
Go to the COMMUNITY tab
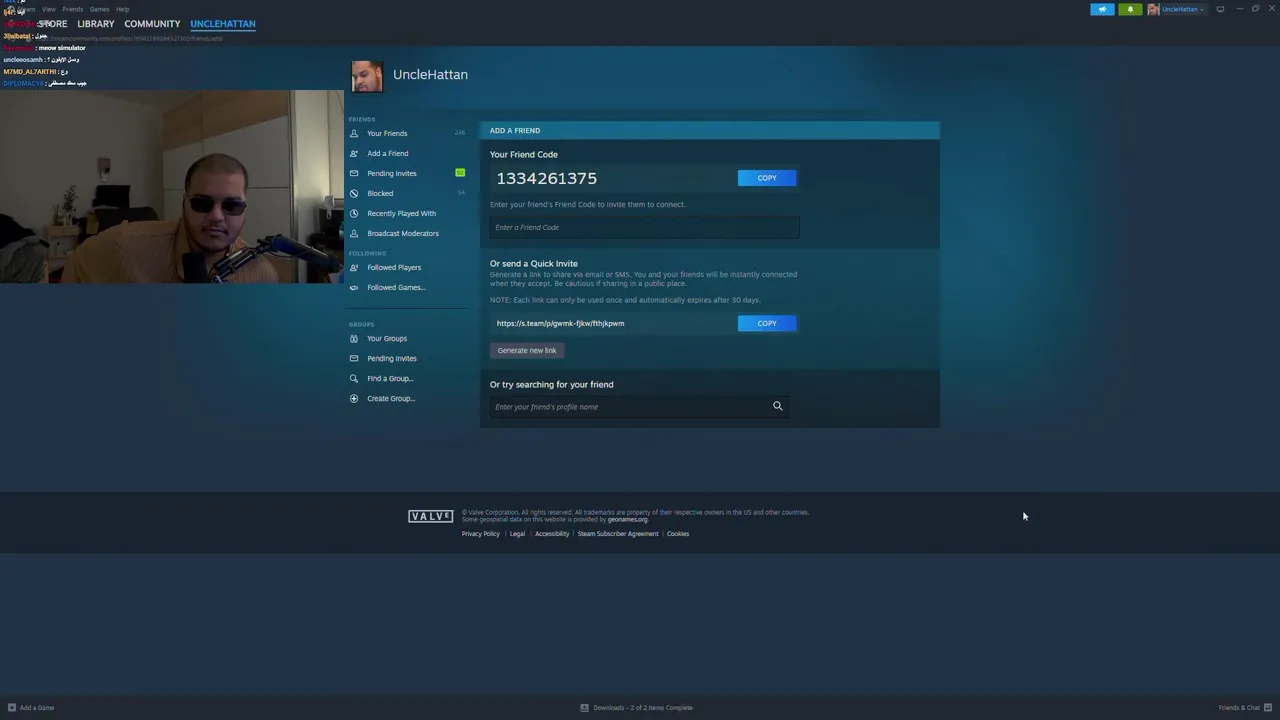point(152,24)
